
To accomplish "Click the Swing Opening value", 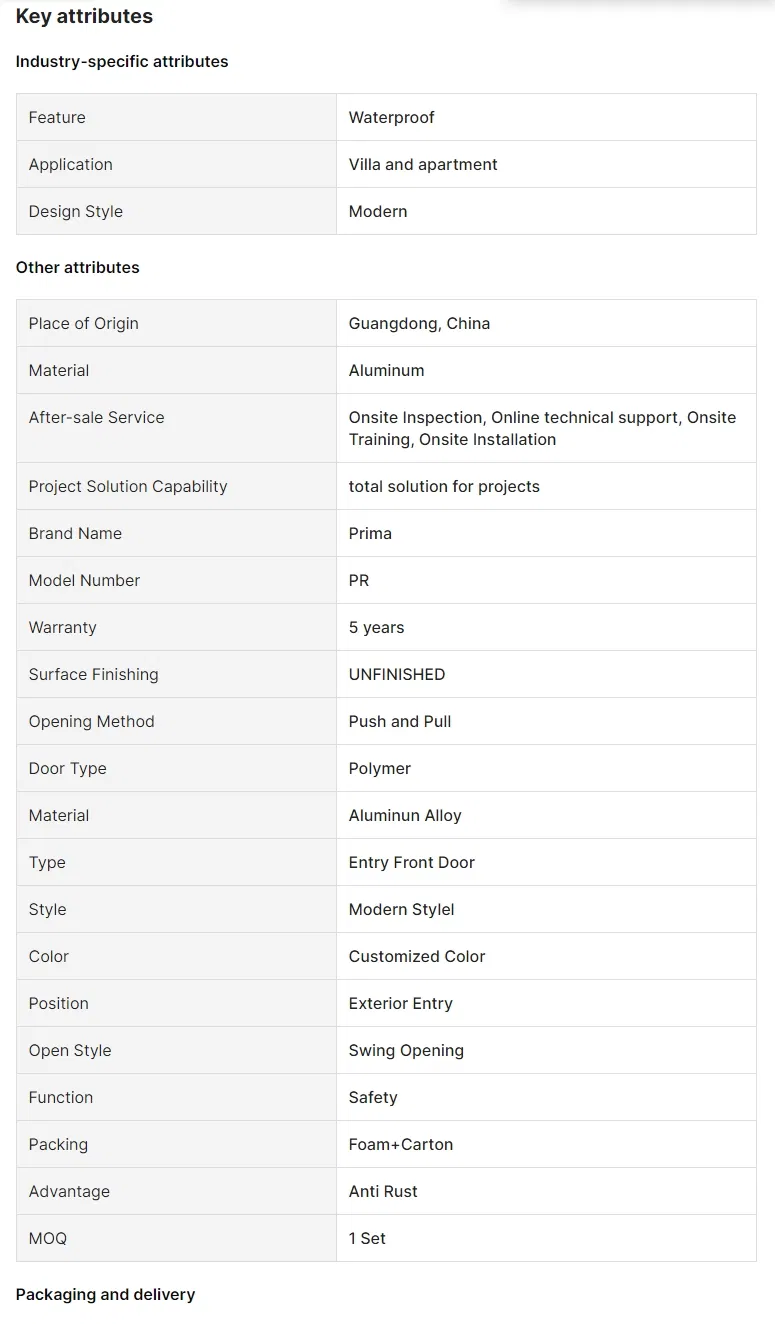I will [406, 1050].
